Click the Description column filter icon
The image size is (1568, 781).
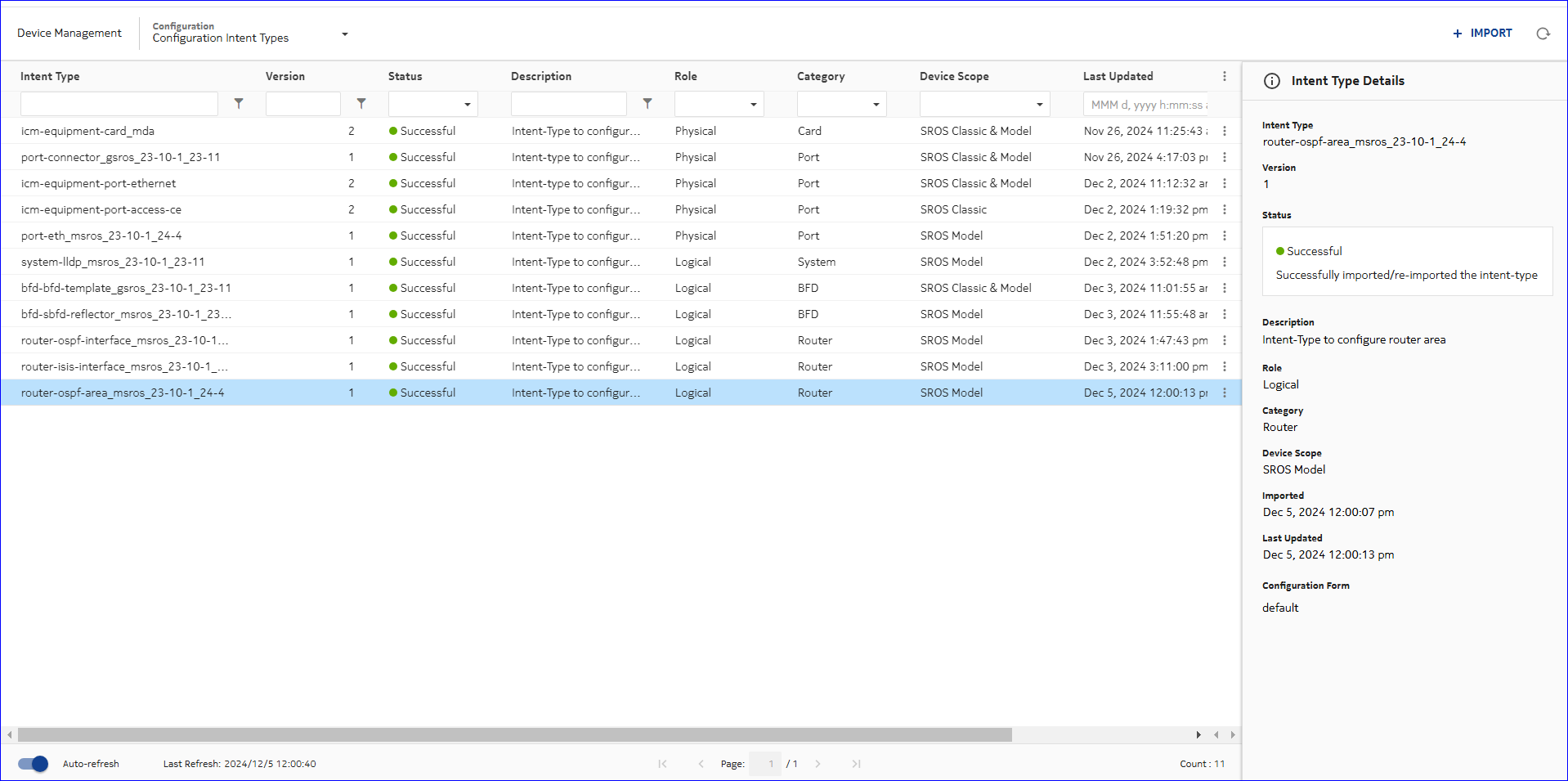(647, 104)
